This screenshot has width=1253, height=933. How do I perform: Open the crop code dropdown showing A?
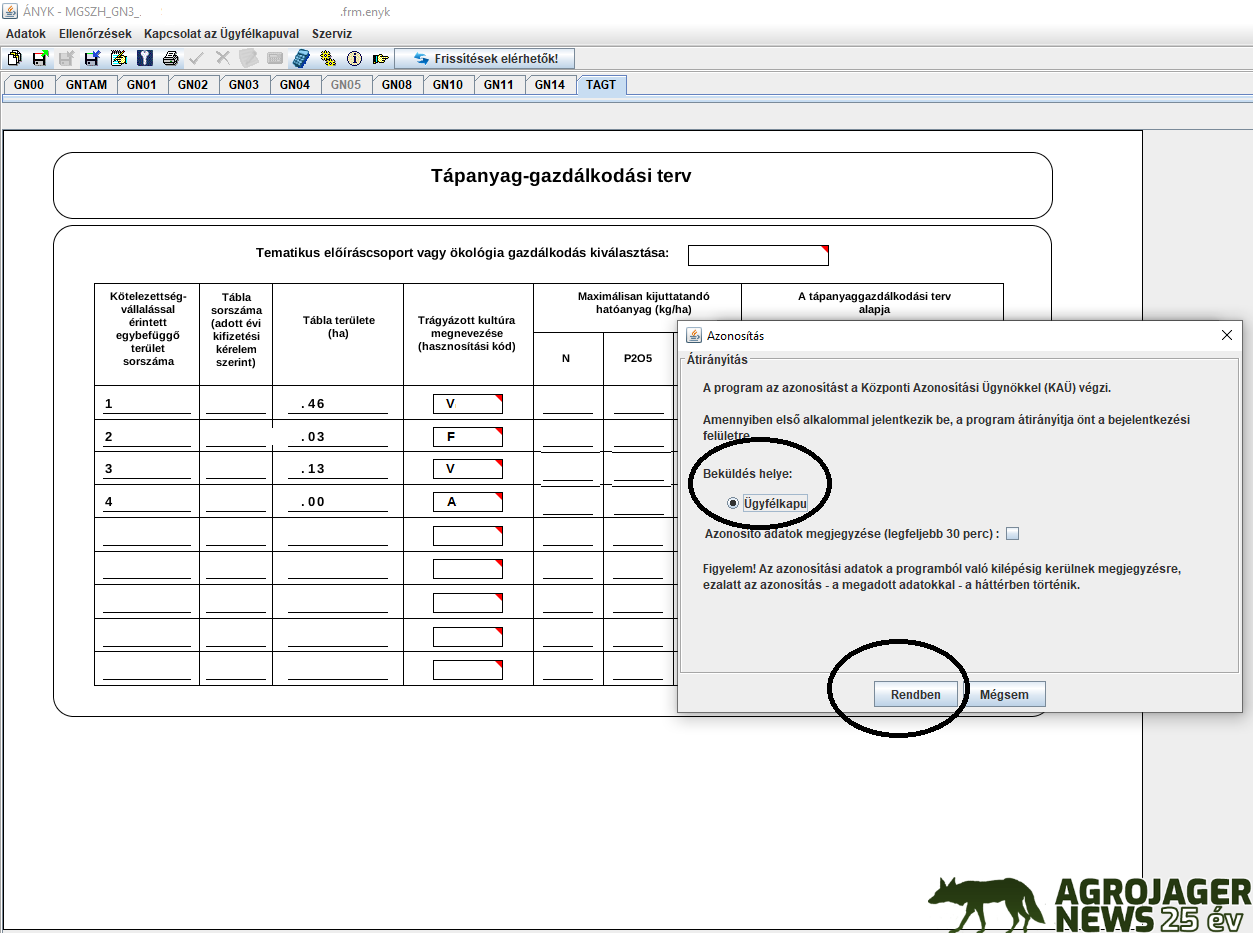(467, 502)
